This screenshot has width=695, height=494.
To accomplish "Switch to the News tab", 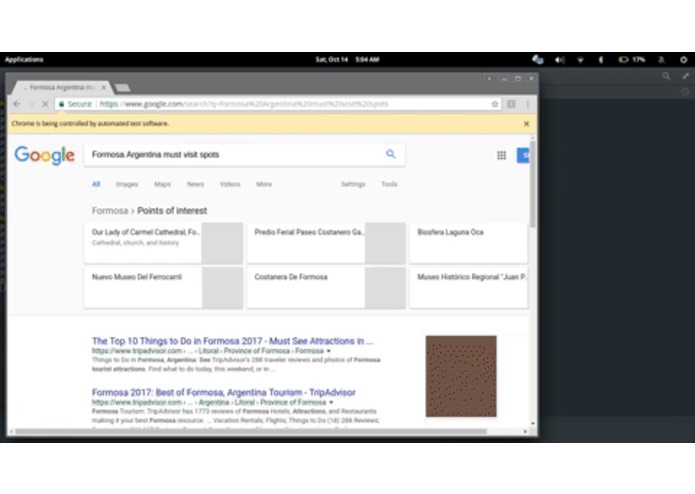I will (195, 184).
